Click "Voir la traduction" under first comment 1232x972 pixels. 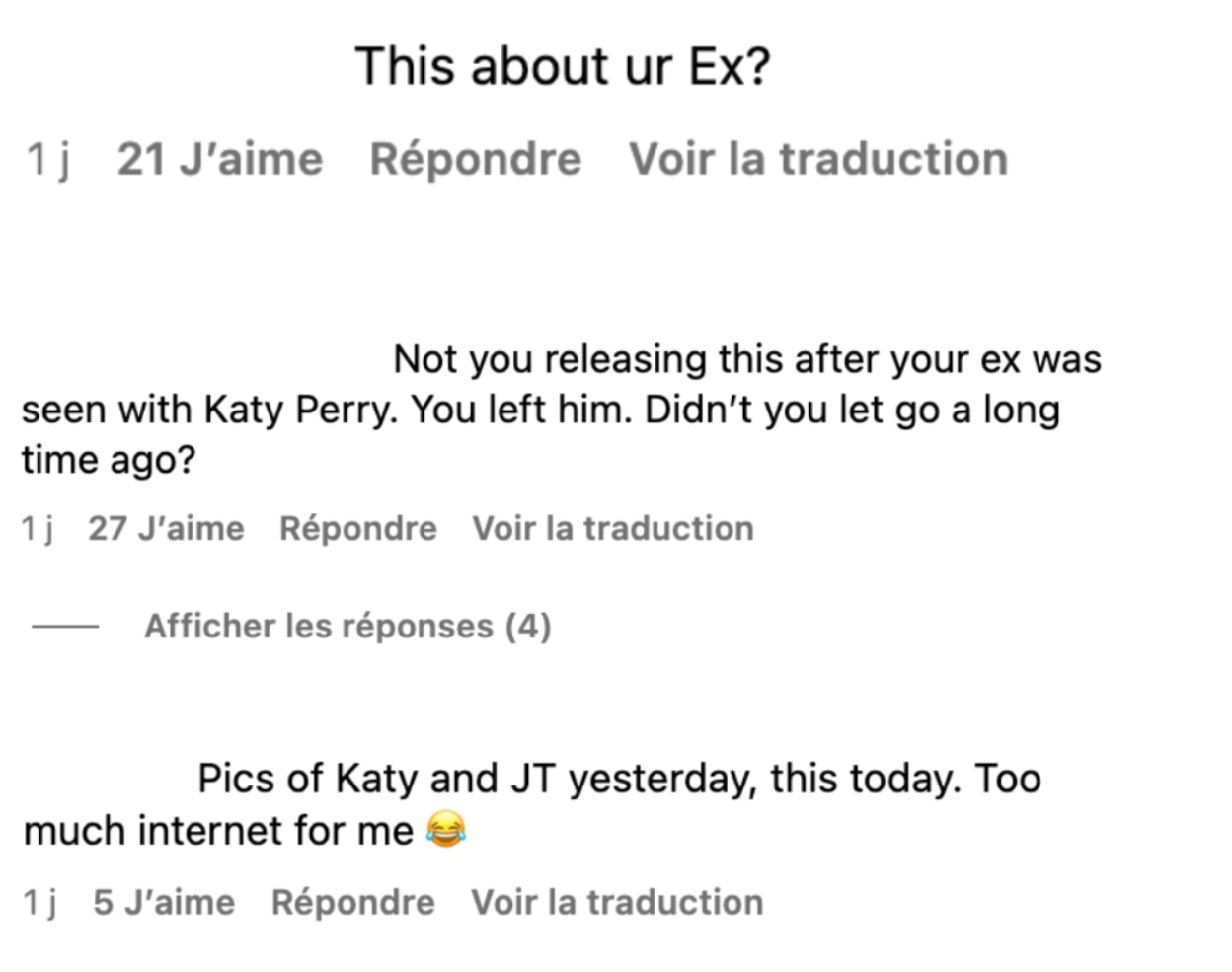click(x=817, y=159)
